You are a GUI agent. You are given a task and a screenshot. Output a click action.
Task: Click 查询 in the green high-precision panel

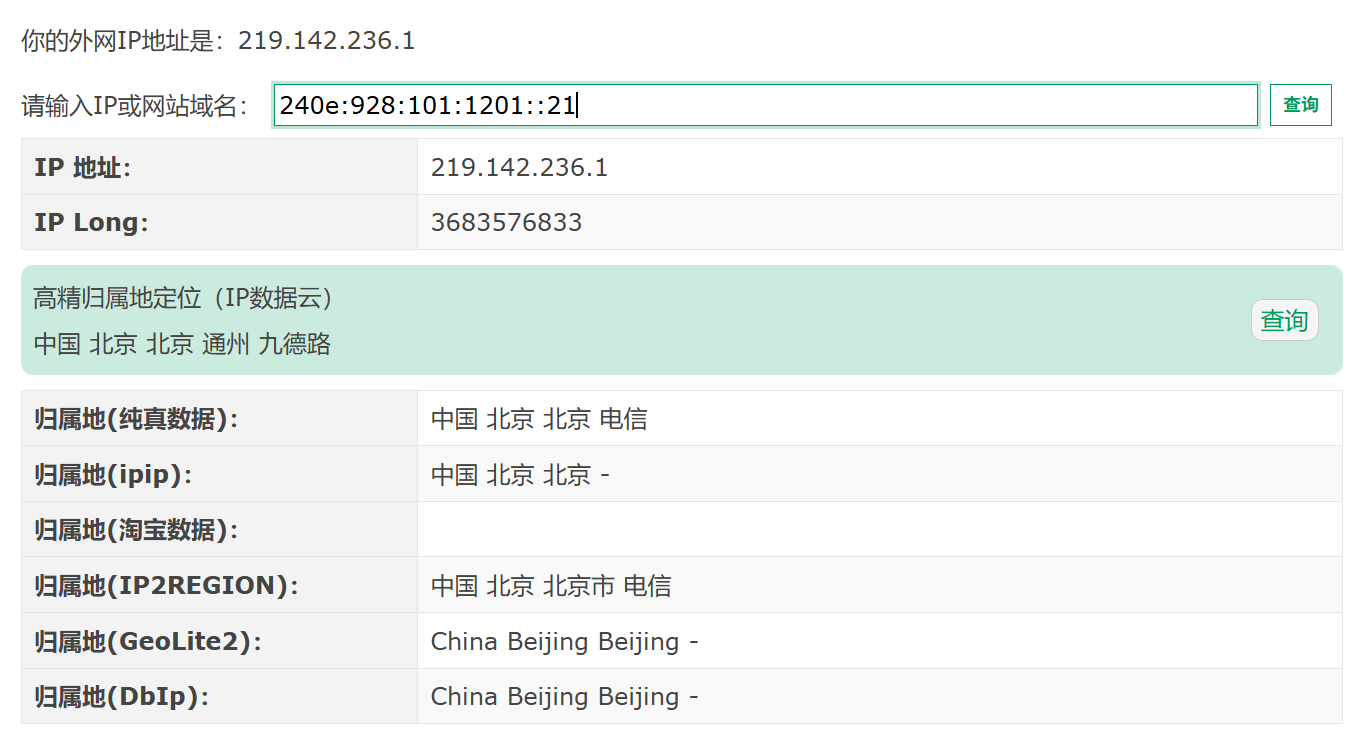tap(1284, 320)
